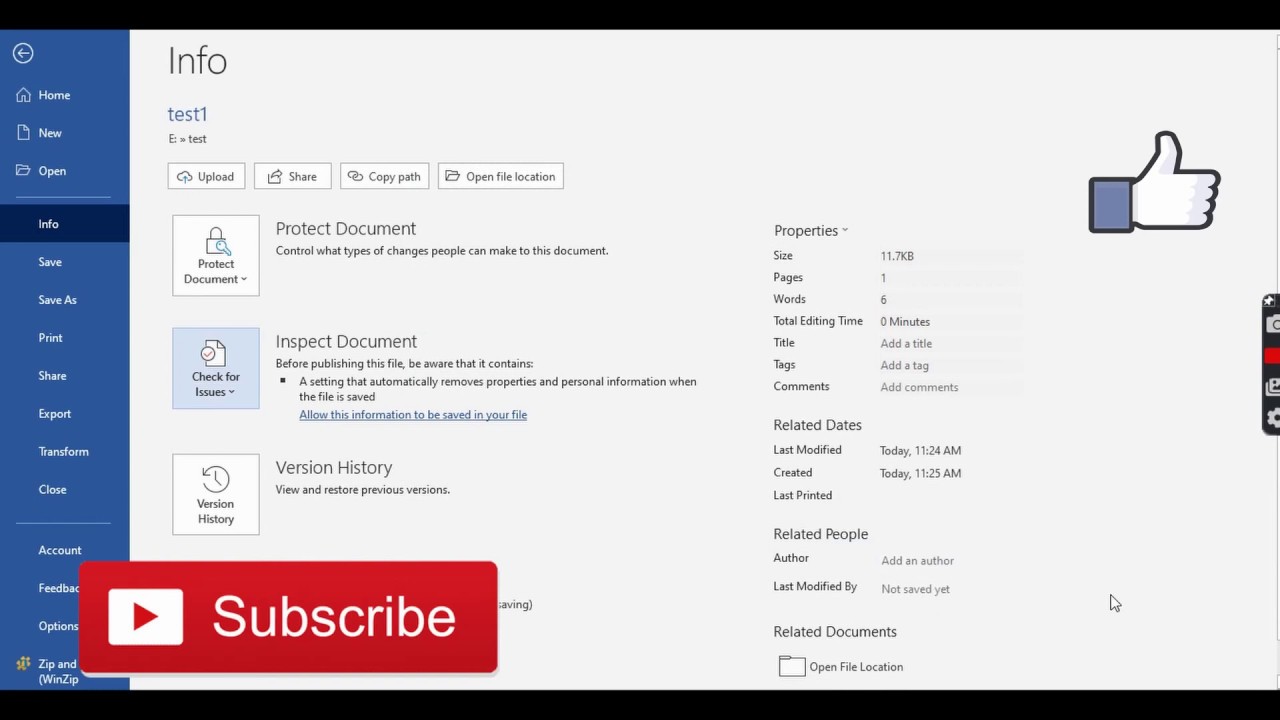Click the Last Modified 'Today, 11:24 AM' value
The image size is (1280, 720).
920,451
